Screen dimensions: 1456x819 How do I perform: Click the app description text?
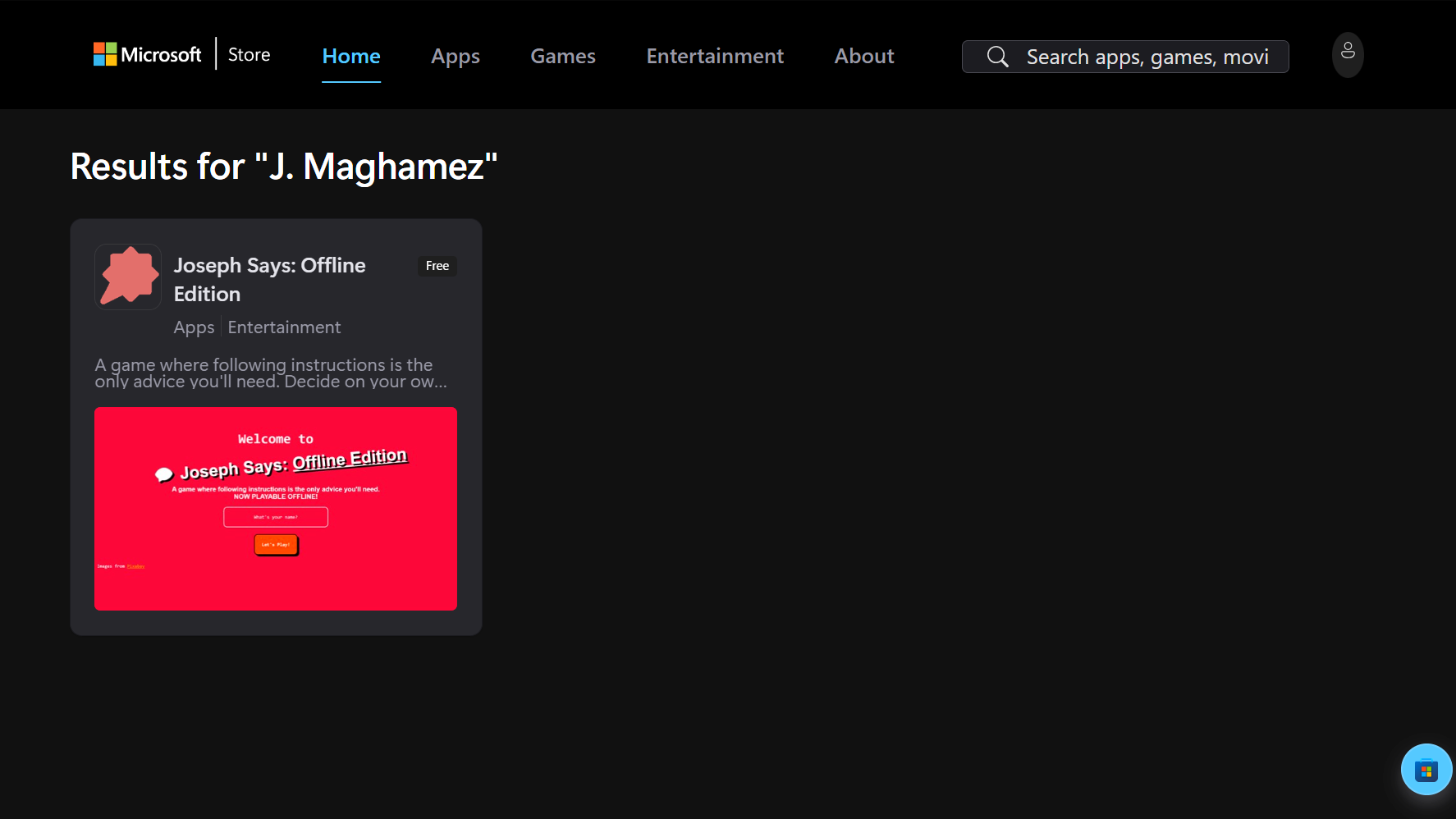(271, 373)
